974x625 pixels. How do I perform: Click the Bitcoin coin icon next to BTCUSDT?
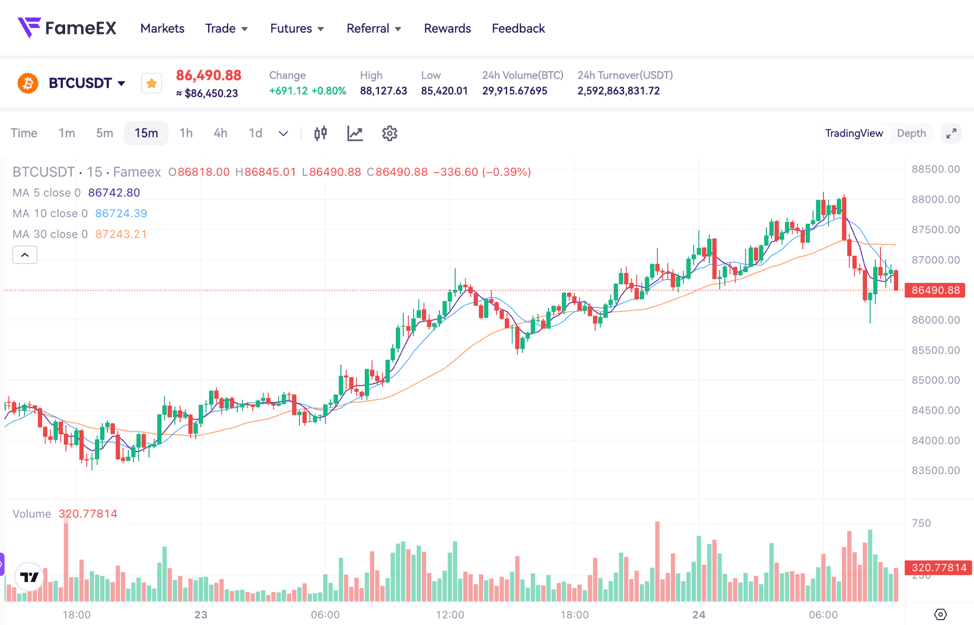click(25, 83)
